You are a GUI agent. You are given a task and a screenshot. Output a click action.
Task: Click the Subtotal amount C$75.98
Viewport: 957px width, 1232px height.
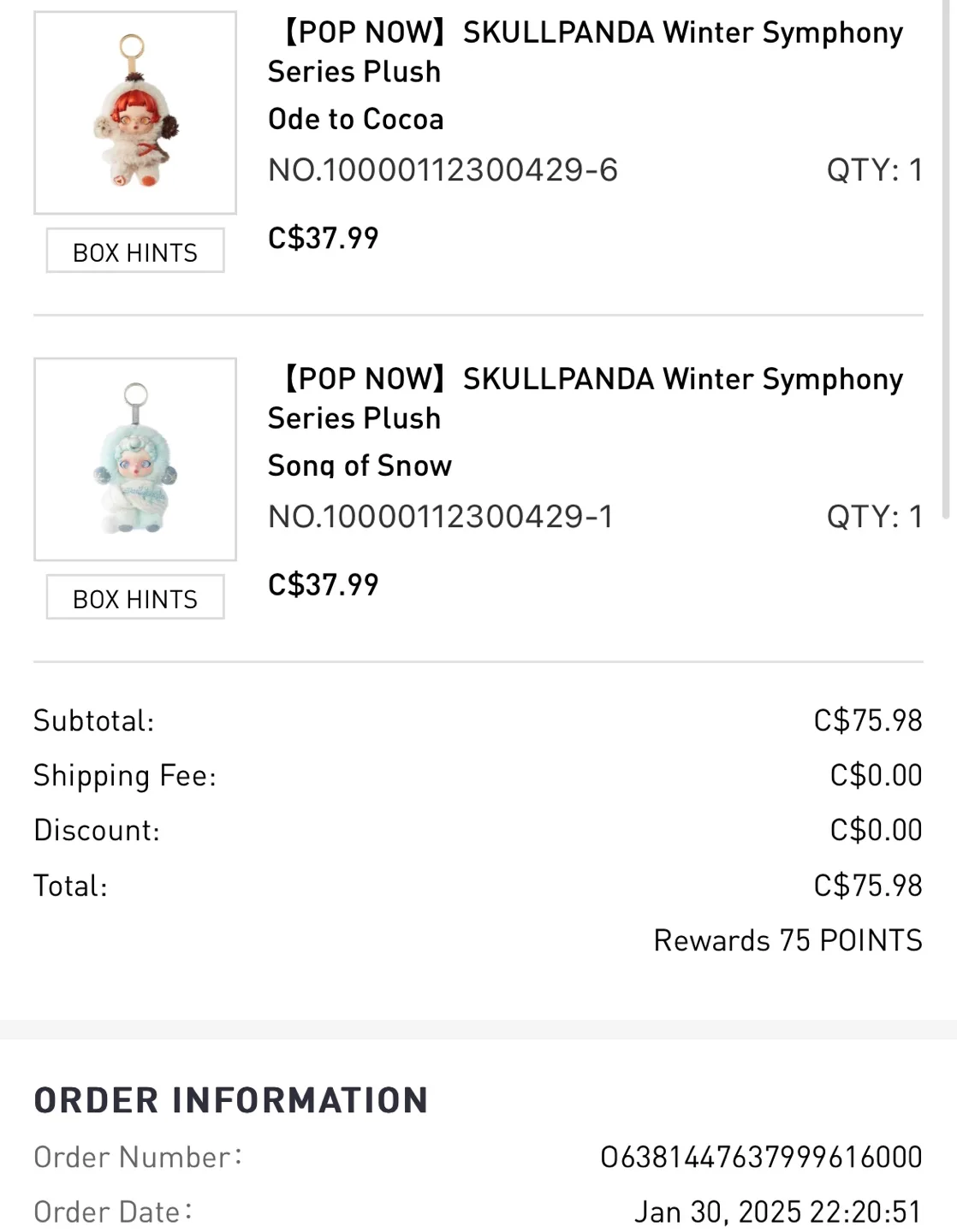click(869, 720)
